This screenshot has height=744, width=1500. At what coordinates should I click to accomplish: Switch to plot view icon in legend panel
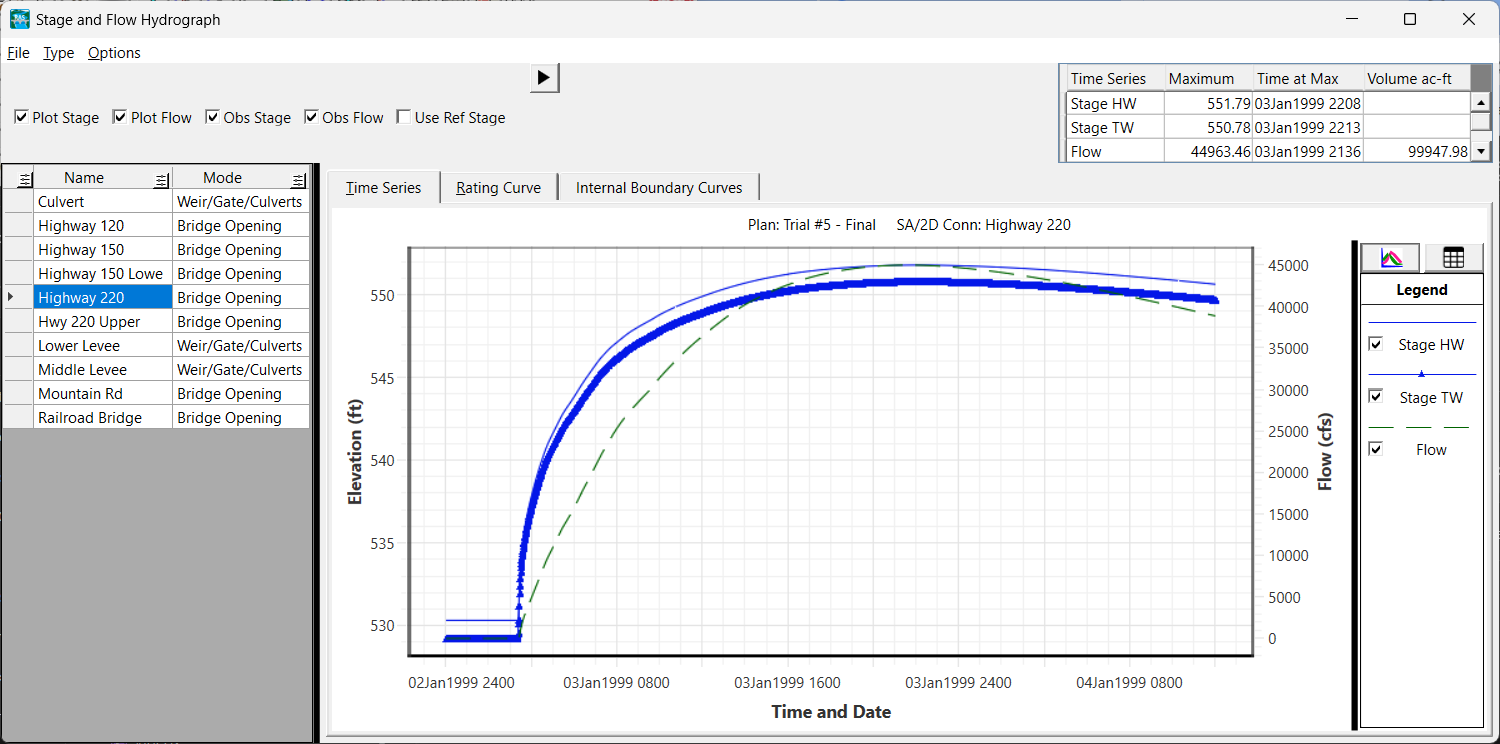(x=1390, y=258)
